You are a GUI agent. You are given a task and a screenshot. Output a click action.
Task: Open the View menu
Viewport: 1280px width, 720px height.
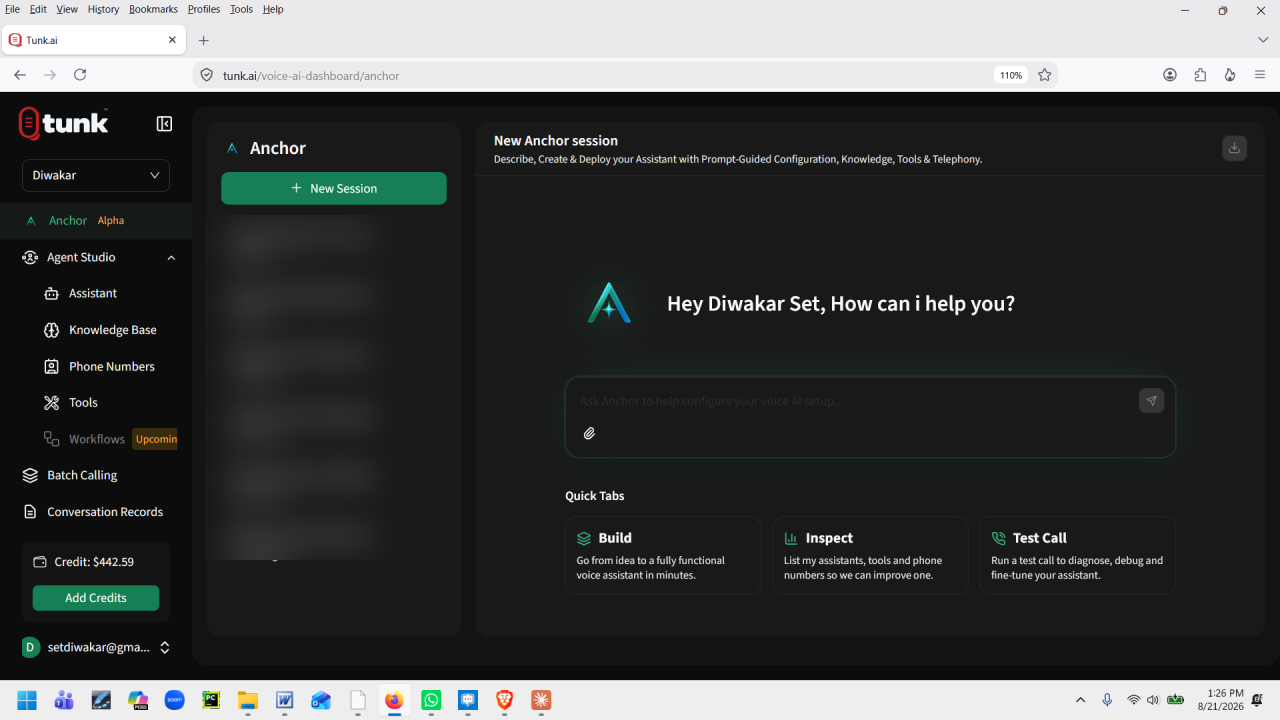(67, 9)
